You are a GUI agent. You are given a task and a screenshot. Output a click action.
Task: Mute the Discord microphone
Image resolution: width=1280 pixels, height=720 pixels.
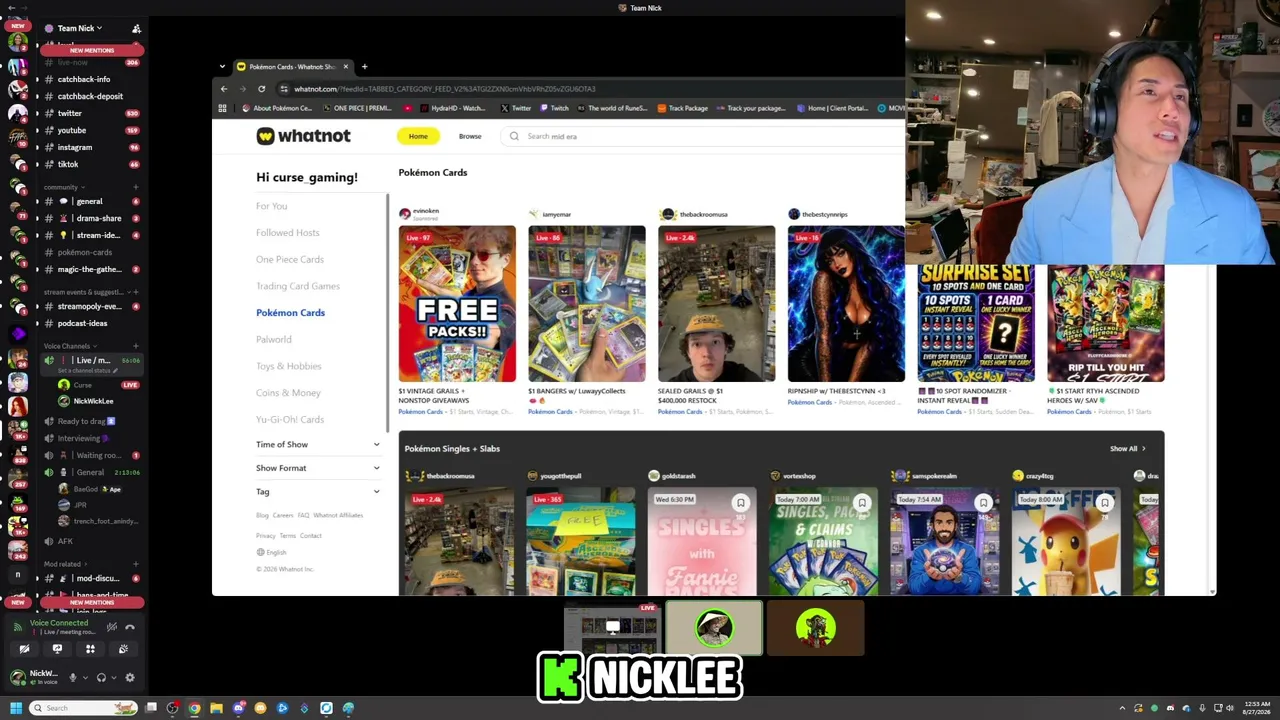point(72,678)
